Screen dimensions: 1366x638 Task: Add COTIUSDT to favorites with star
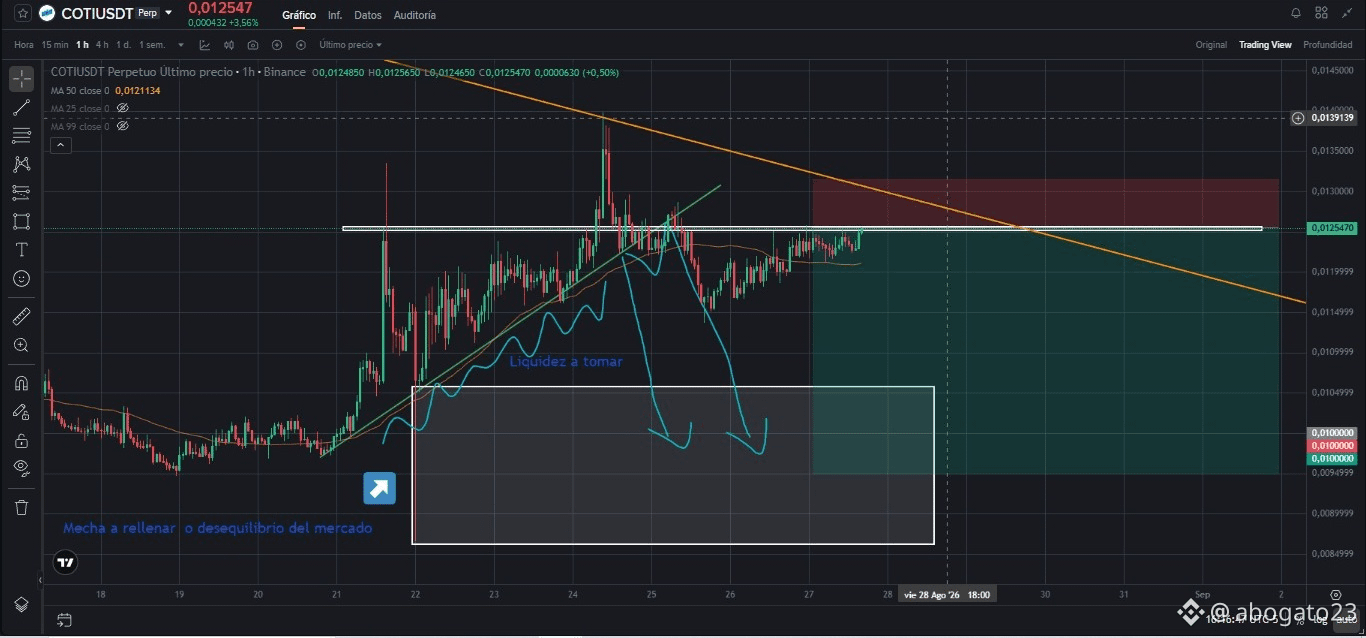[22, 13]
